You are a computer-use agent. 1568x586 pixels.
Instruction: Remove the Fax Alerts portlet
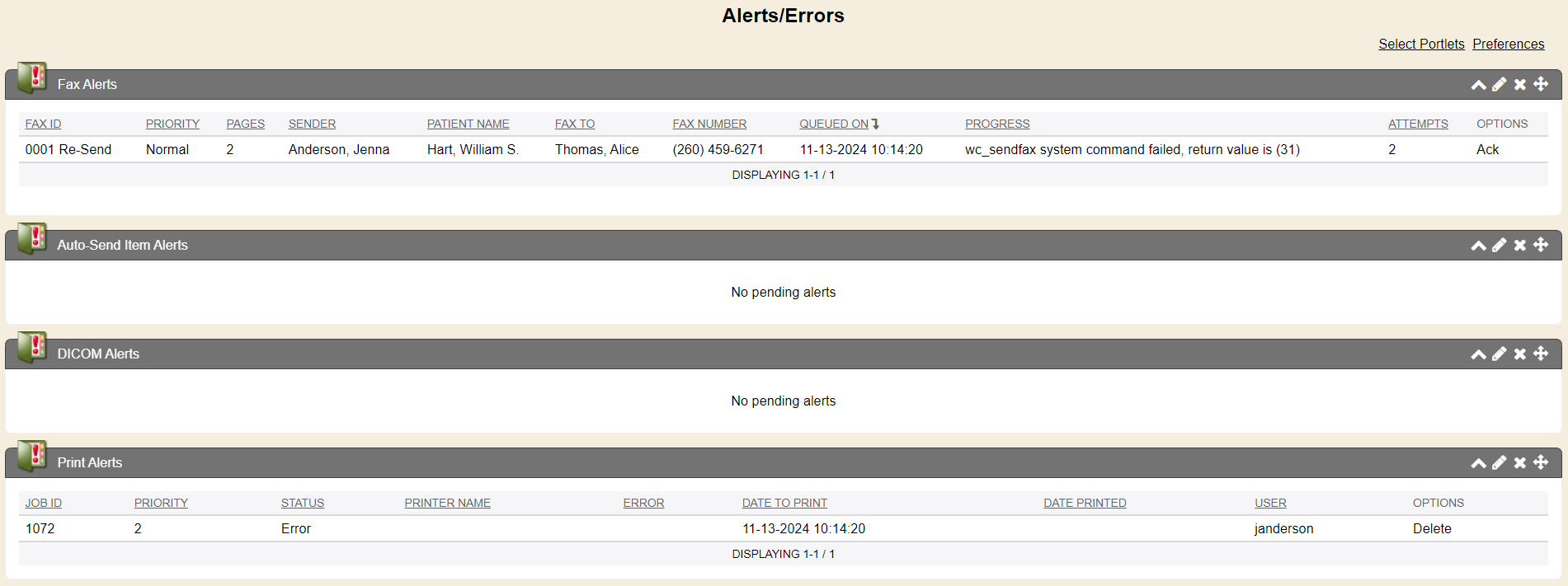point(1519,85)
